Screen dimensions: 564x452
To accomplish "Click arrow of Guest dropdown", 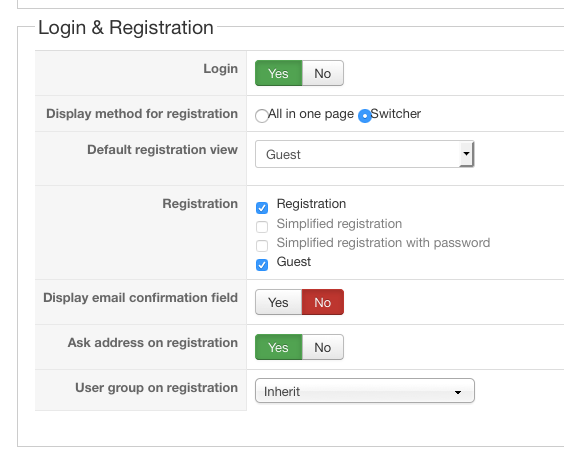I will pyautogui.click(x=467, y=154).
